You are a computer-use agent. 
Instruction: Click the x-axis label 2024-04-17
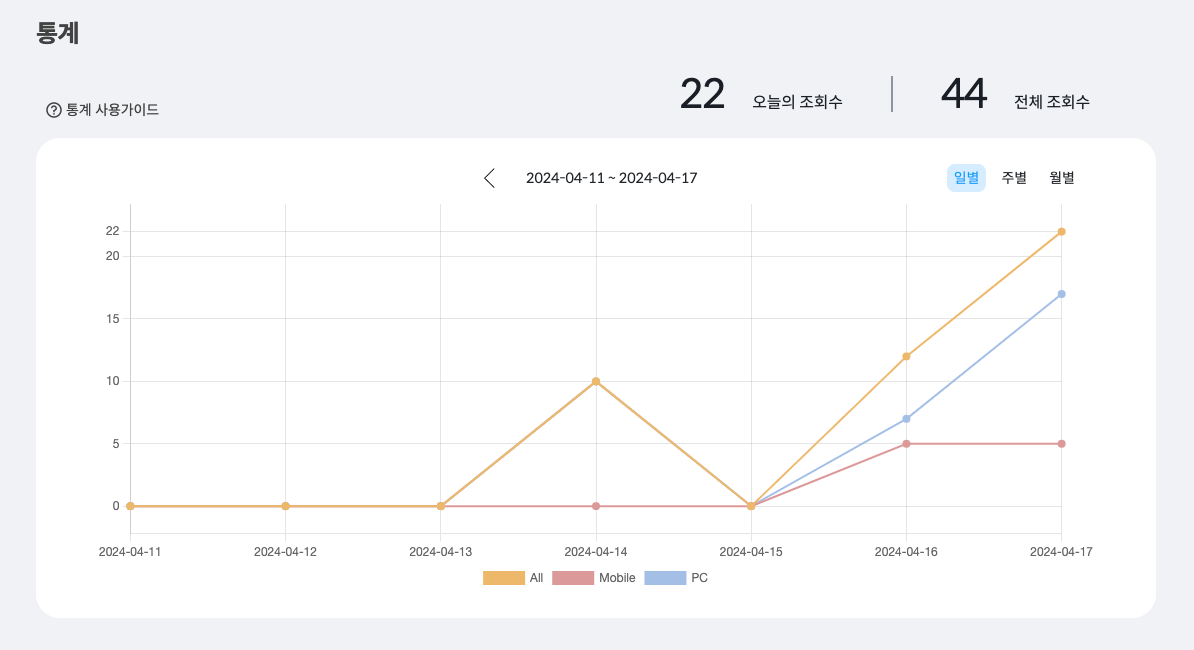click(1062, 552)
